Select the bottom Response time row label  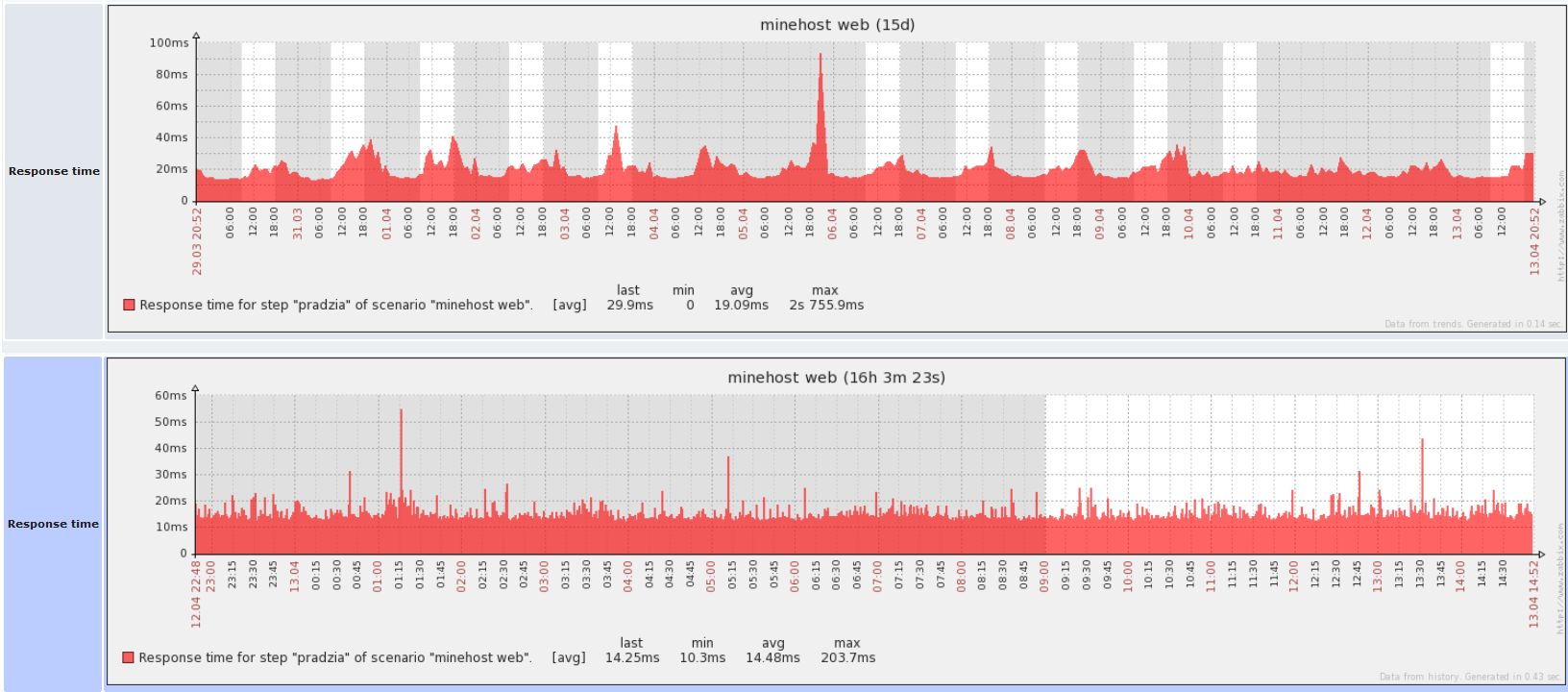pos(53,524)
